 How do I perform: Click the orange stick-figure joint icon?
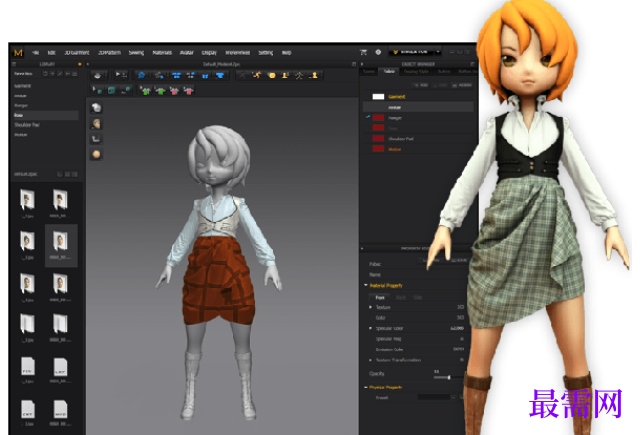pos(299,75)
